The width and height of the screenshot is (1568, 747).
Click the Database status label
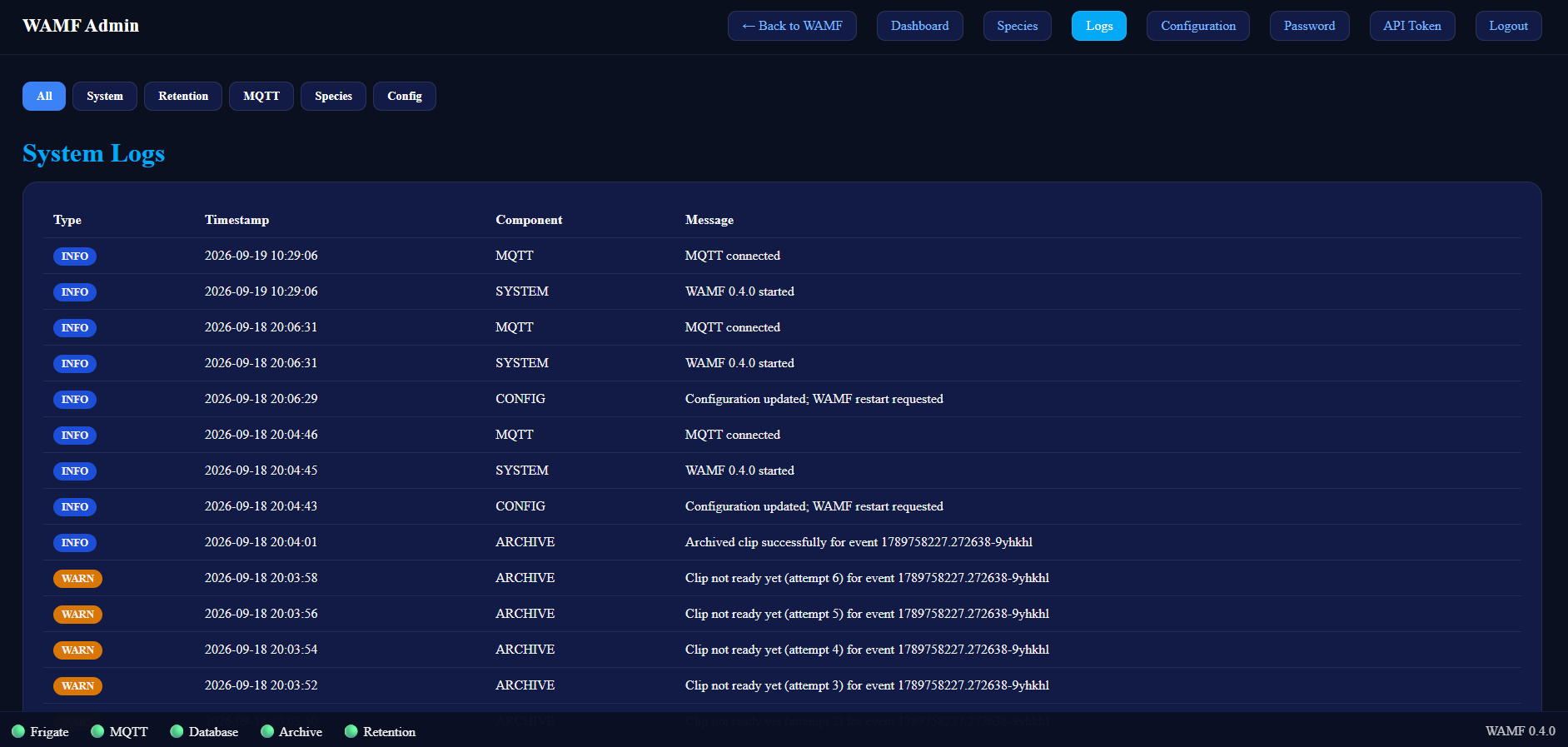click(213, 732)
